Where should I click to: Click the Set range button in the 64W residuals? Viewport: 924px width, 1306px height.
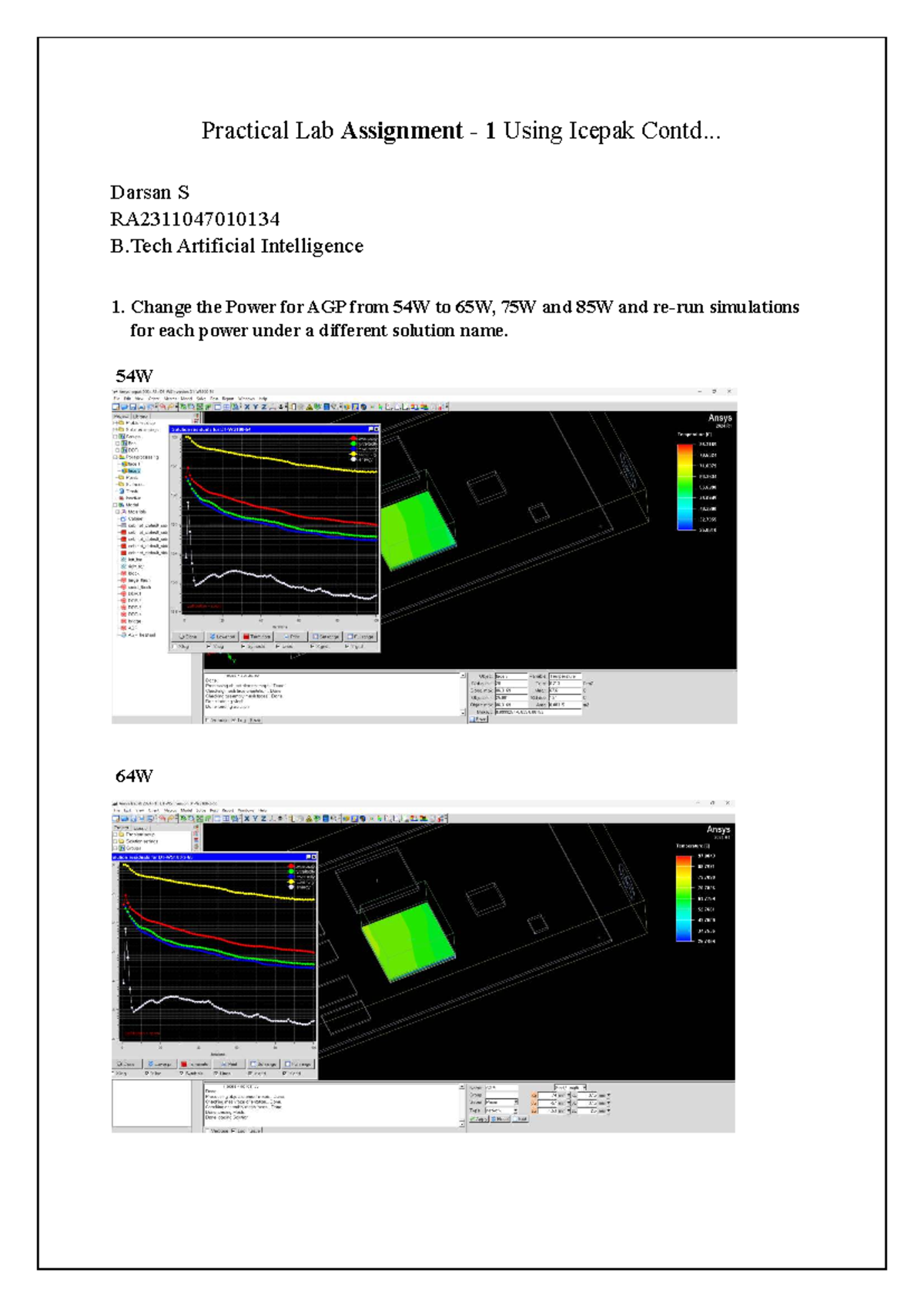click(x=263, y=1064)
